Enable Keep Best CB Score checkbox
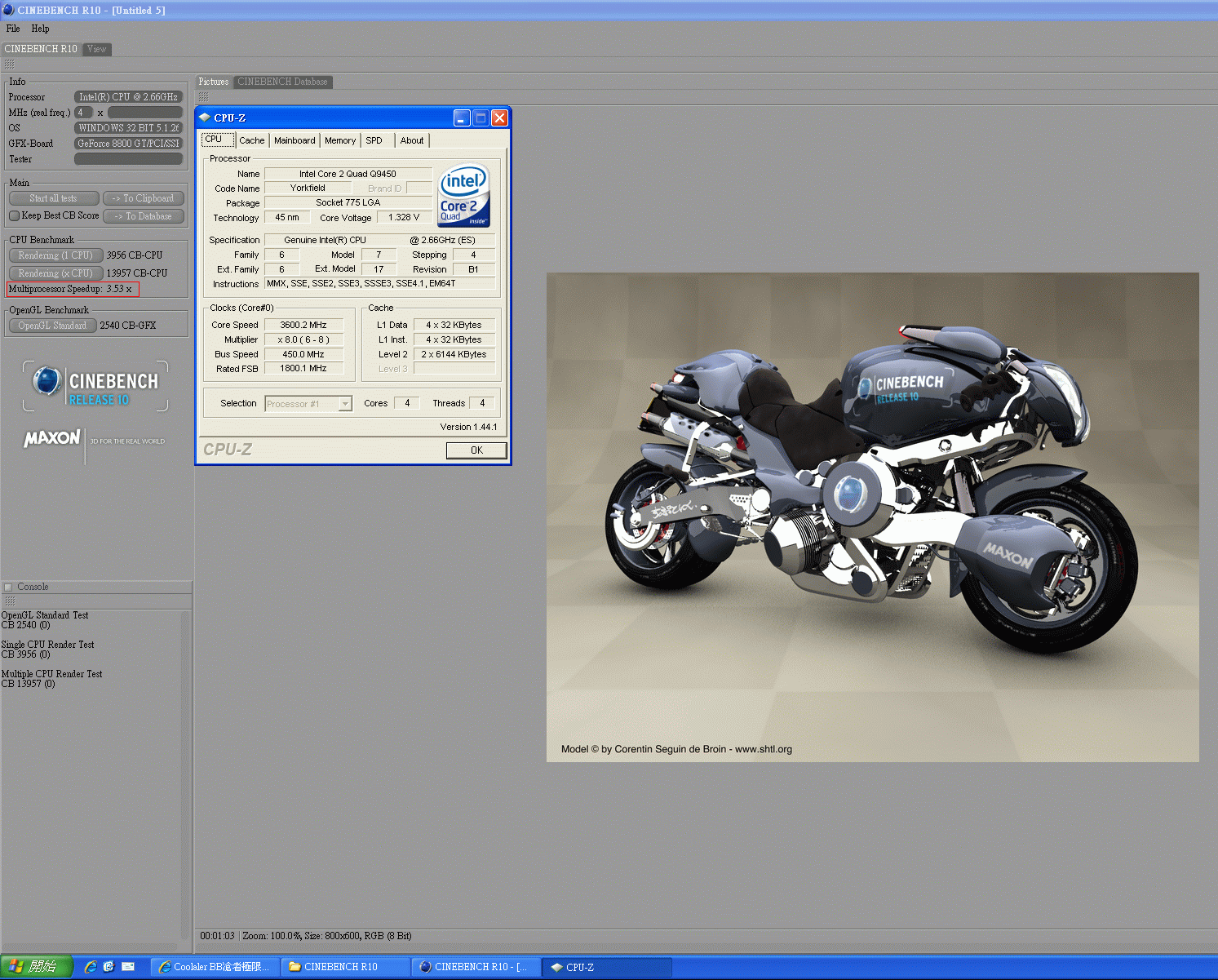 14,216
